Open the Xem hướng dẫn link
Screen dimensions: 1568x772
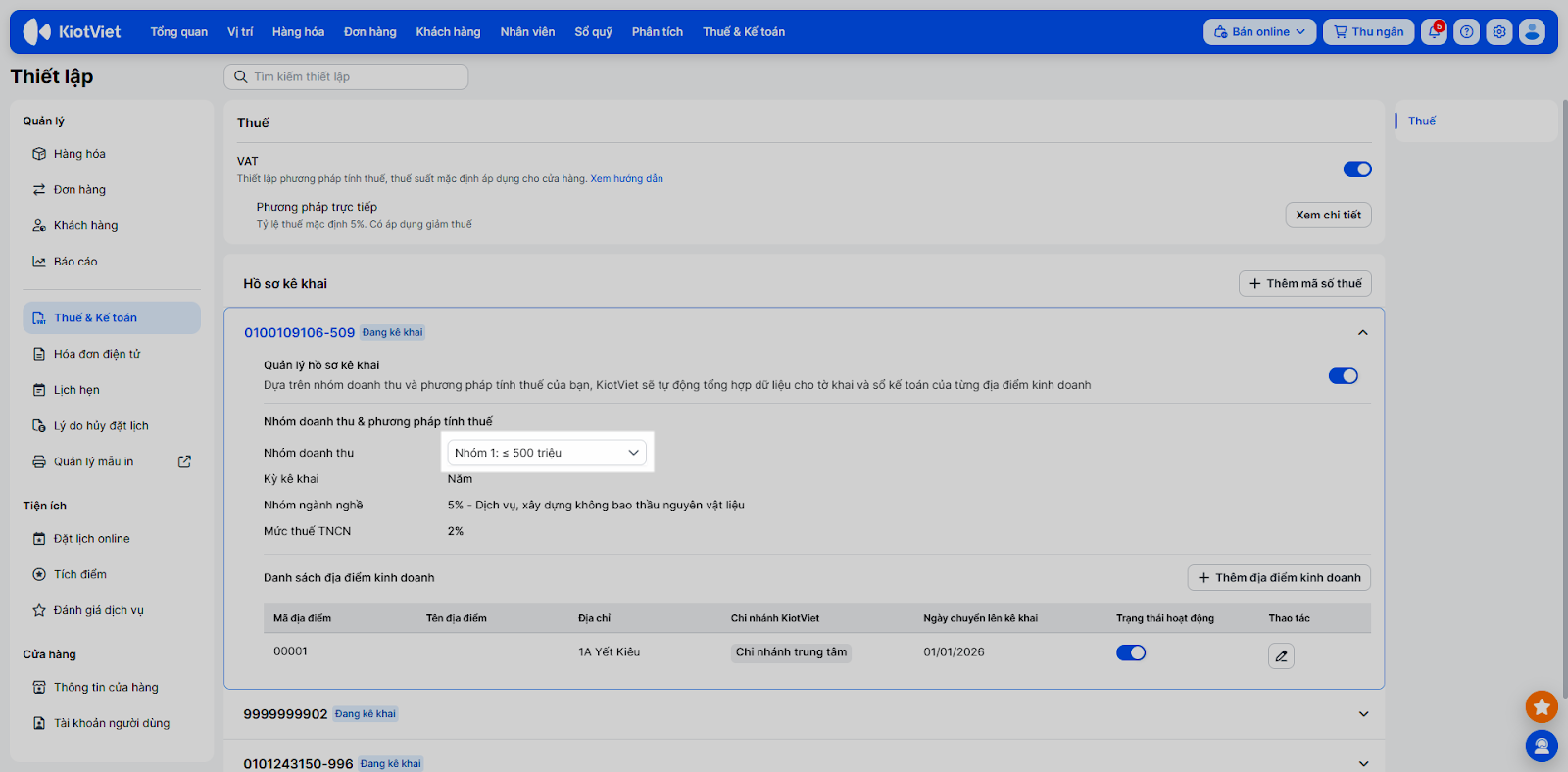coord(626,179)
